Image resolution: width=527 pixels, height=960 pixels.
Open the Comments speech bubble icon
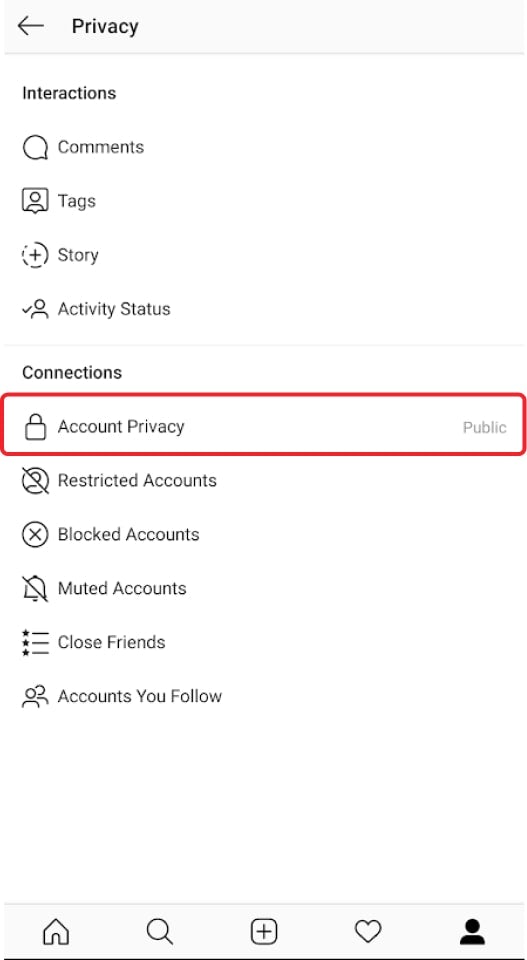coord(35,148)
